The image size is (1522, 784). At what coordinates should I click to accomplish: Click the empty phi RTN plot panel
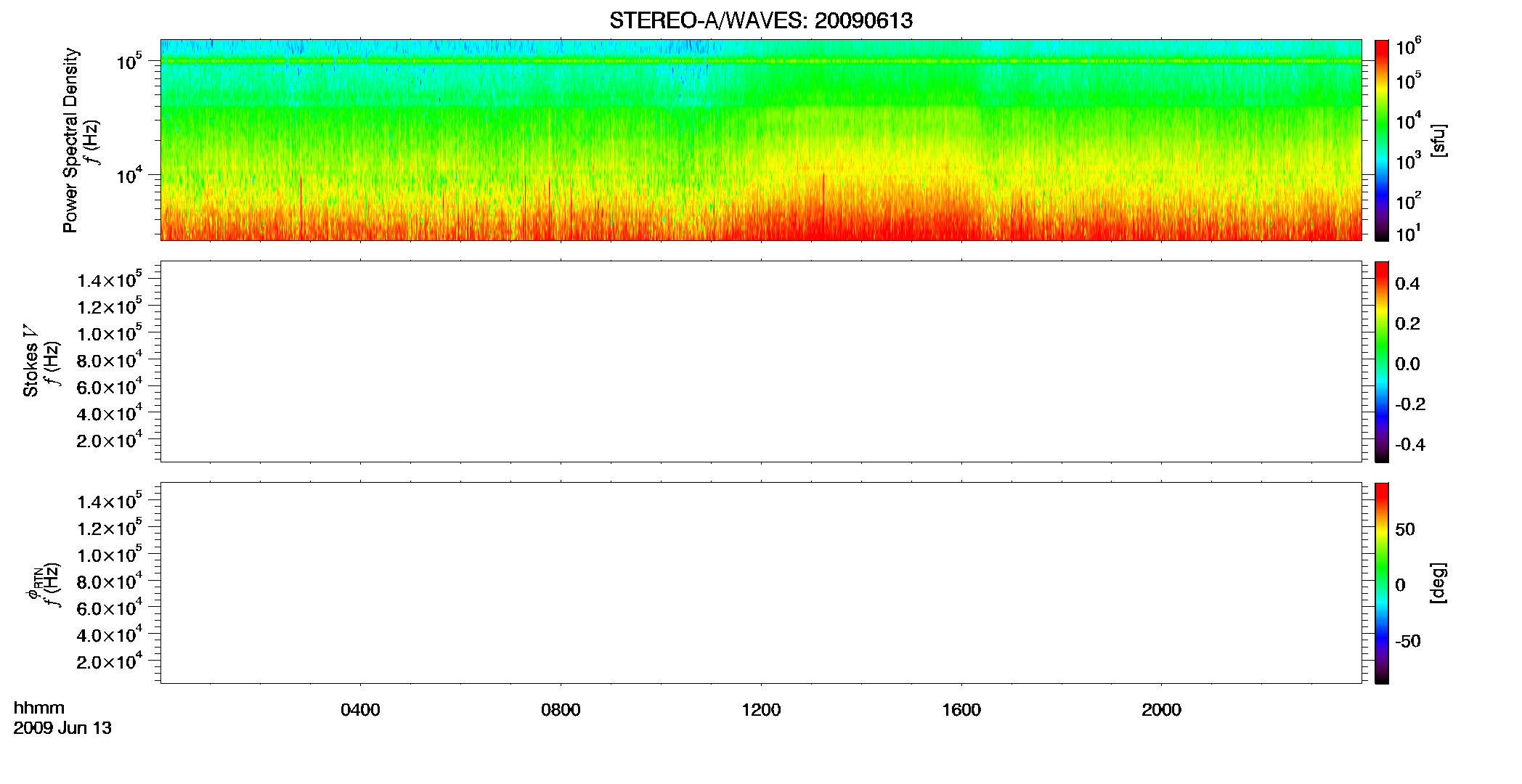[761, 583]
